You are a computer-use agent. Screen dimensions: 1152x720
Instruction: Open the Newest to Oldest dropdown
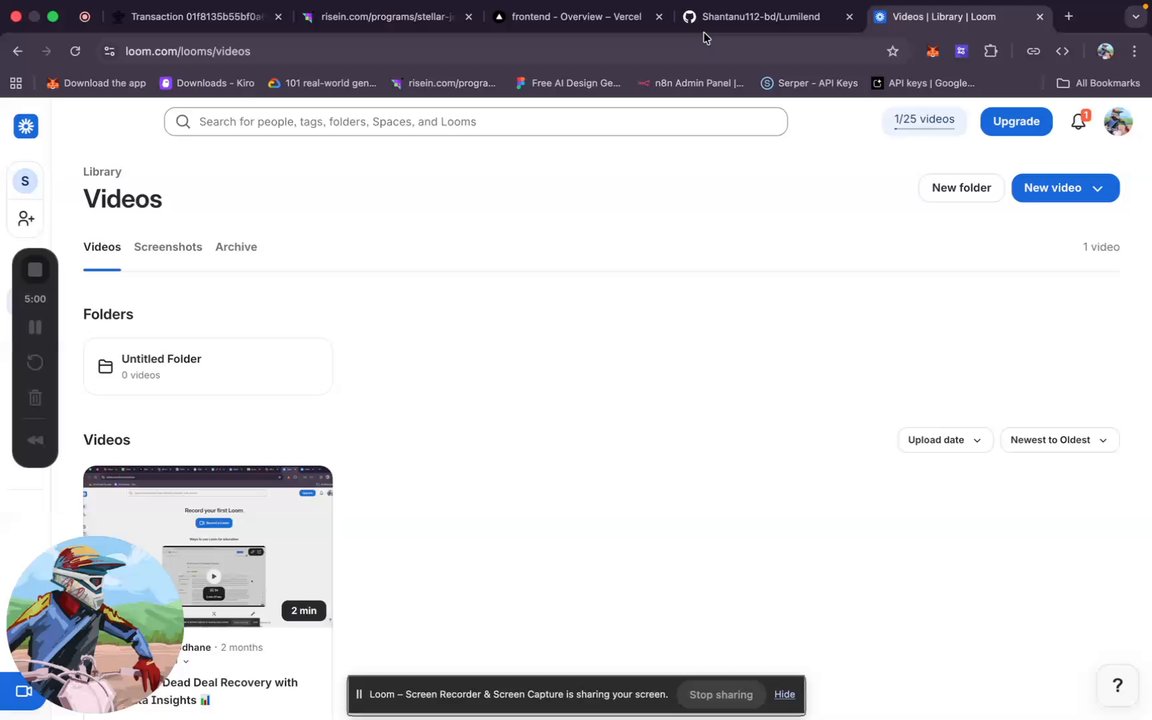(x=1059, y=440)
